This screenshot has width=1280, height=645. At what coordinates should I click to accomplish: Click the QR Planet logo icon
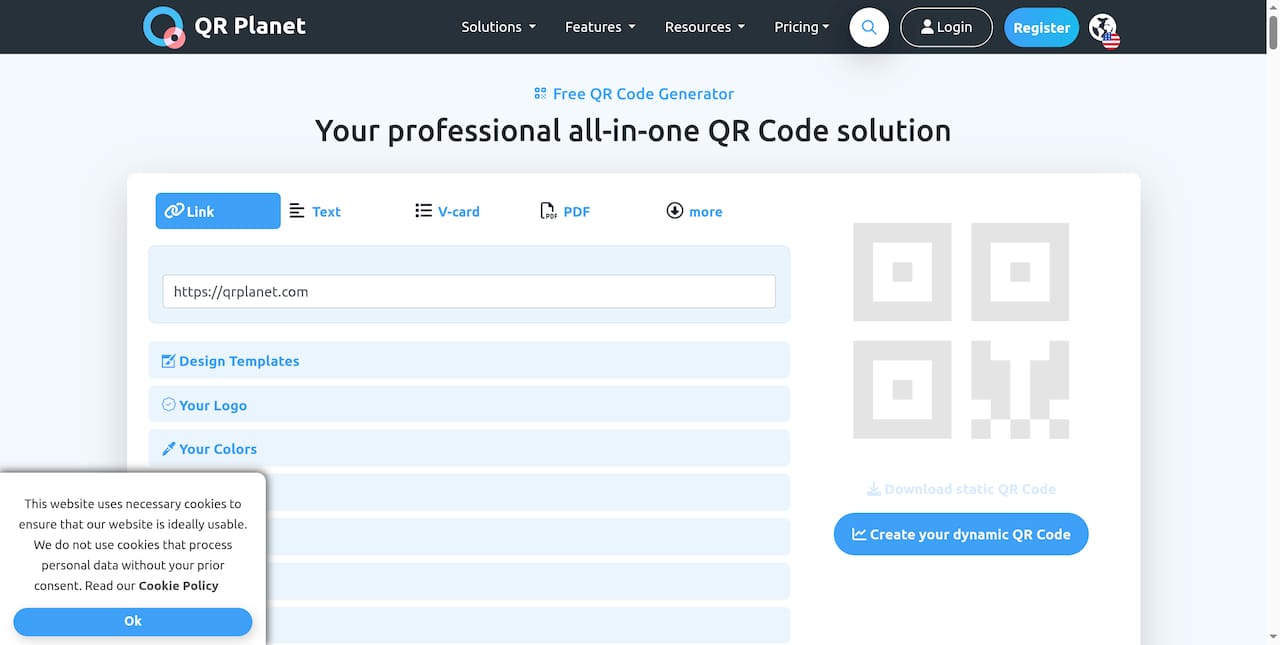163,27
